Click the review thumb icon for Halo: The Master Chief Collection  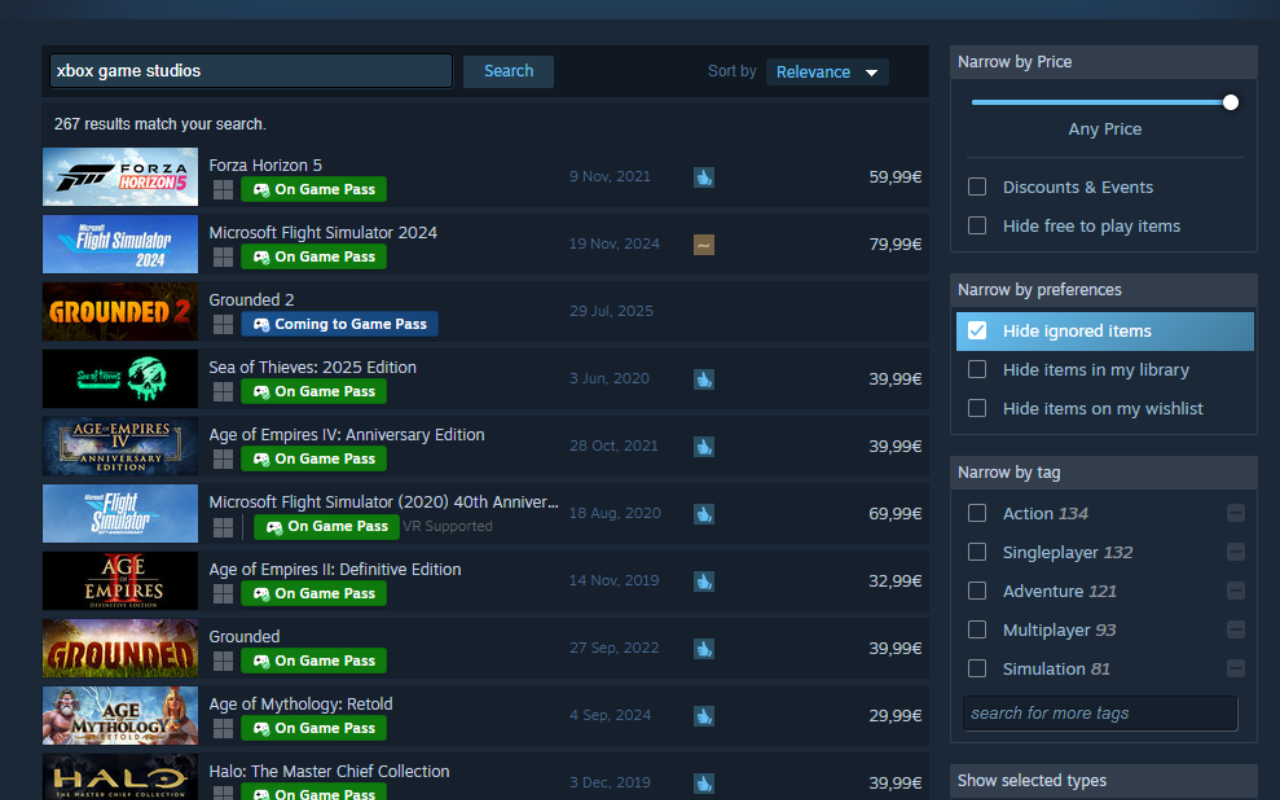(x=704, y=783)
